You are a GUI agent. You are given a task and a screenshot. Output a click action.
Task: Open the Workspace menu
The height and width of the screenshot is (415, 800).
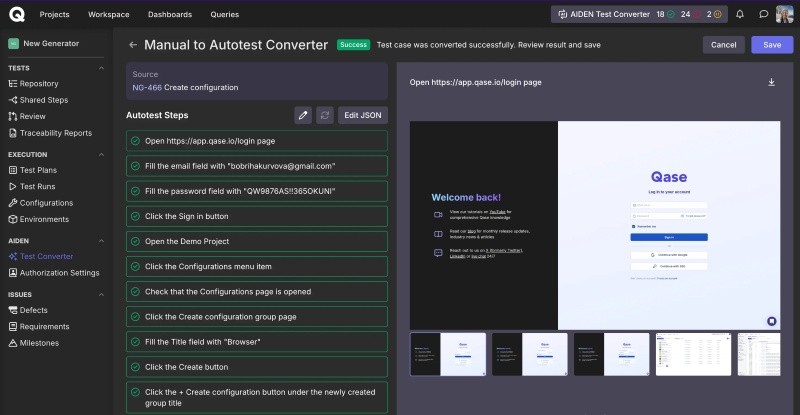[109, 14]
